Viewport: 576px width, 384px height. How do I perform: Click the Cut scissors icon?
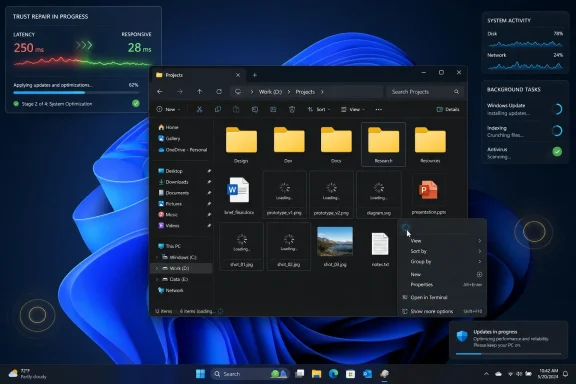199,110
